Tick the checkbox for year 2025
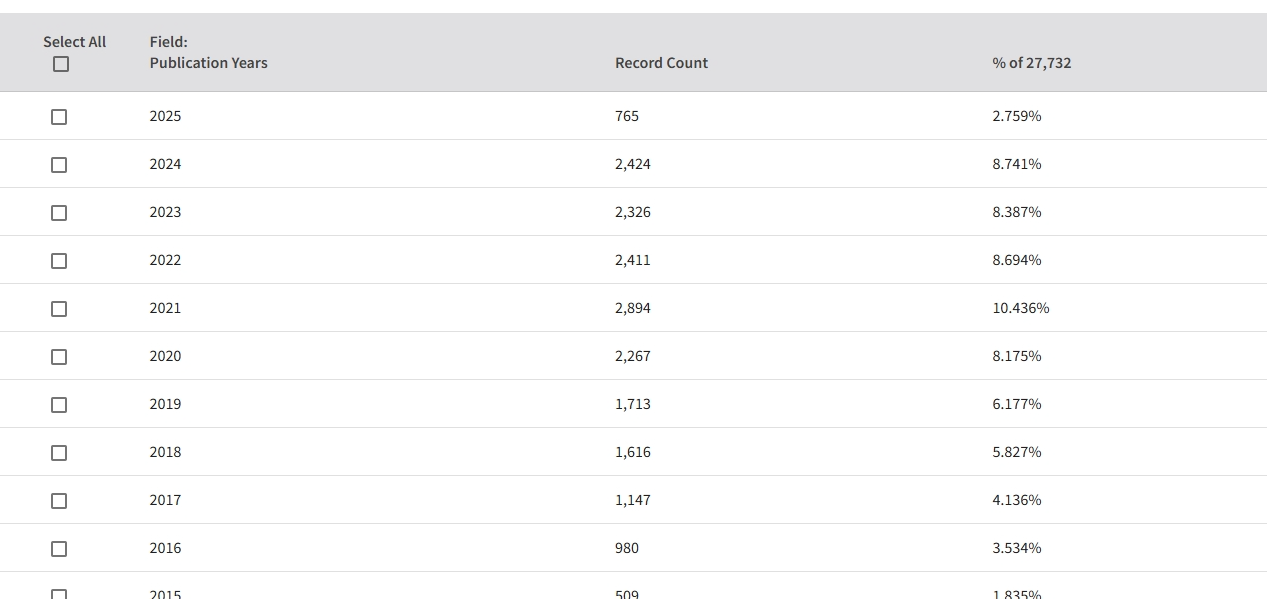 click(x=59, y=117)
